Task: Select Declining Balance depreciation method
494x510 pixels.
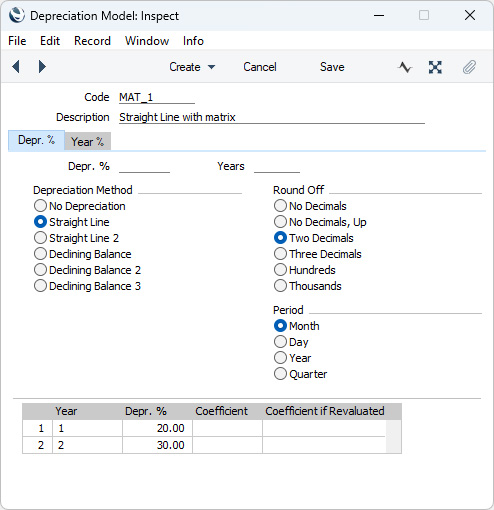Action: 83,254
